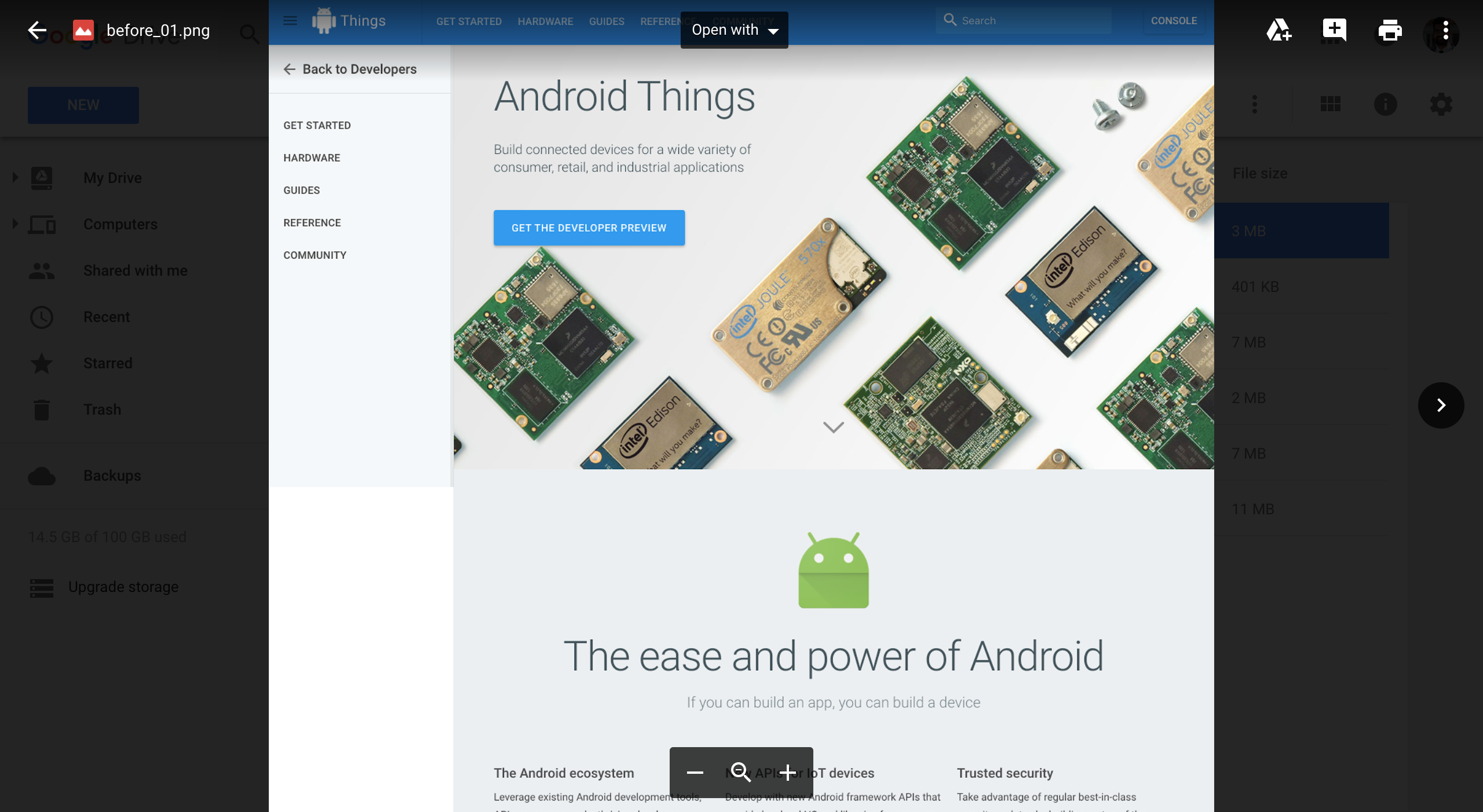The width and height of the screenshot is (1483, 812).
Task: Open Recent files section
Action: click(x=107, y=317)
